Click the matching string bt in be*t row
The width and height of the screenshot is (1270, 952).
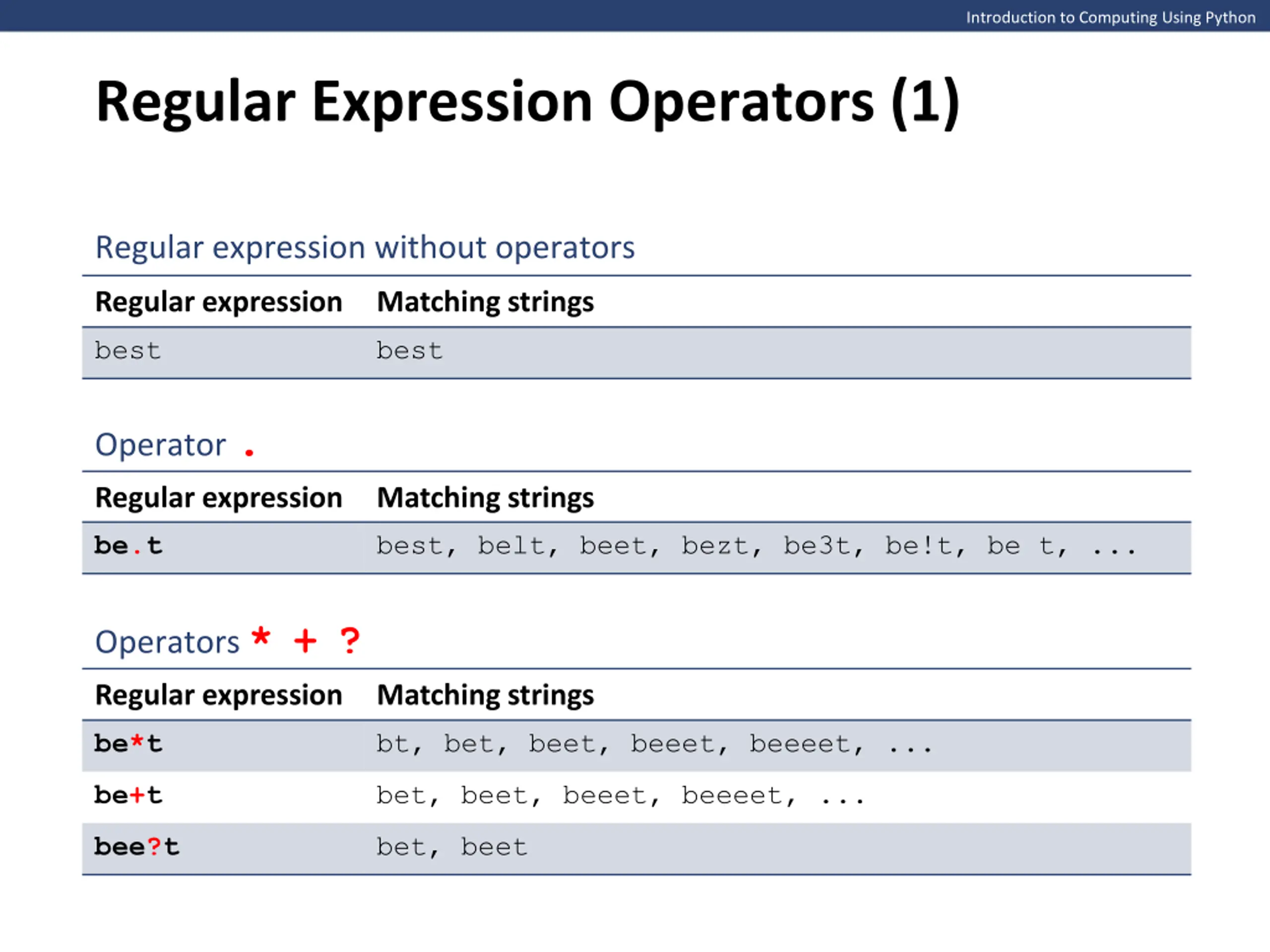[x=393, y=744]
